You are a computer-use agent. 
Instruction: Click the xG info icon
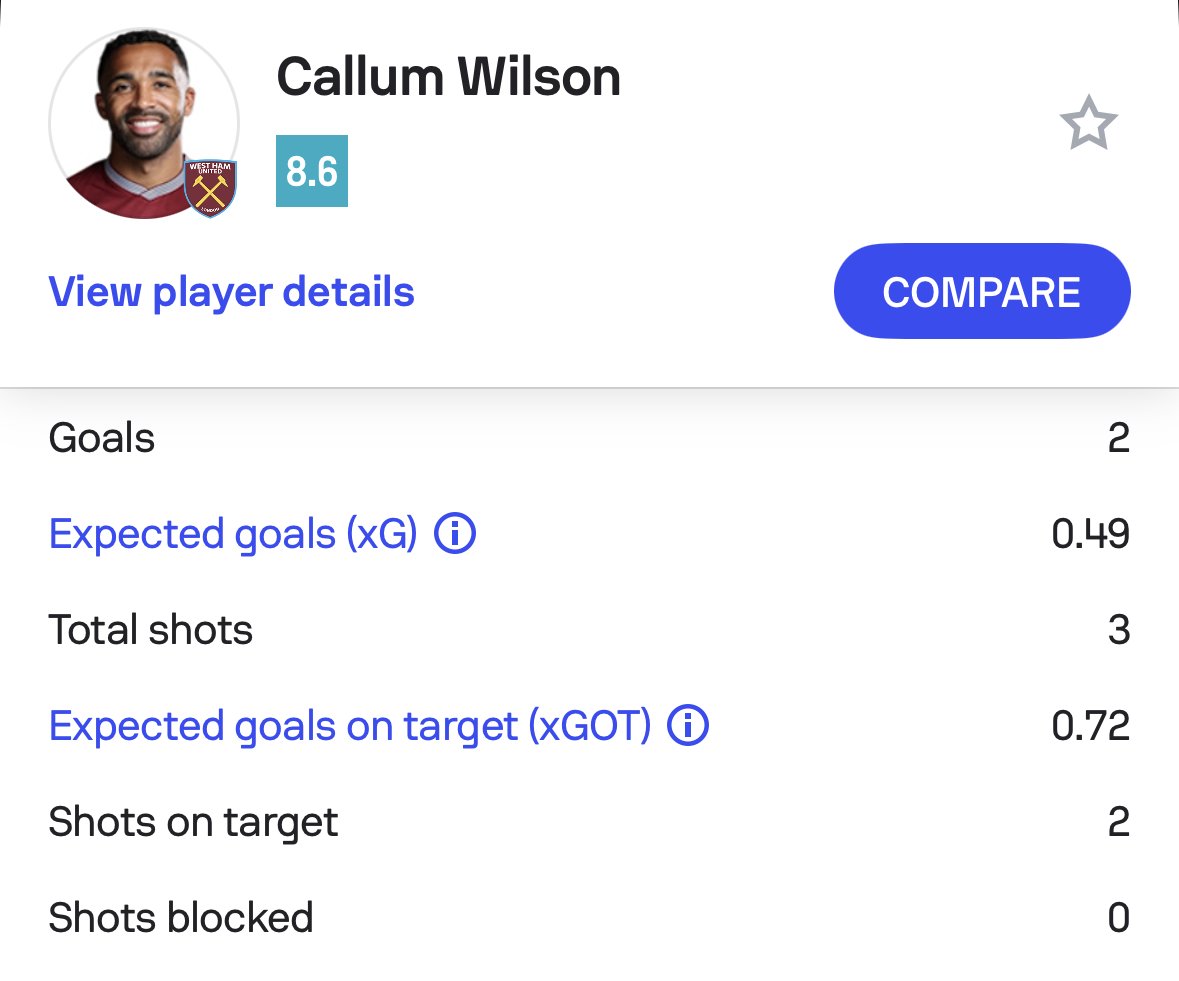click(455, 534)
